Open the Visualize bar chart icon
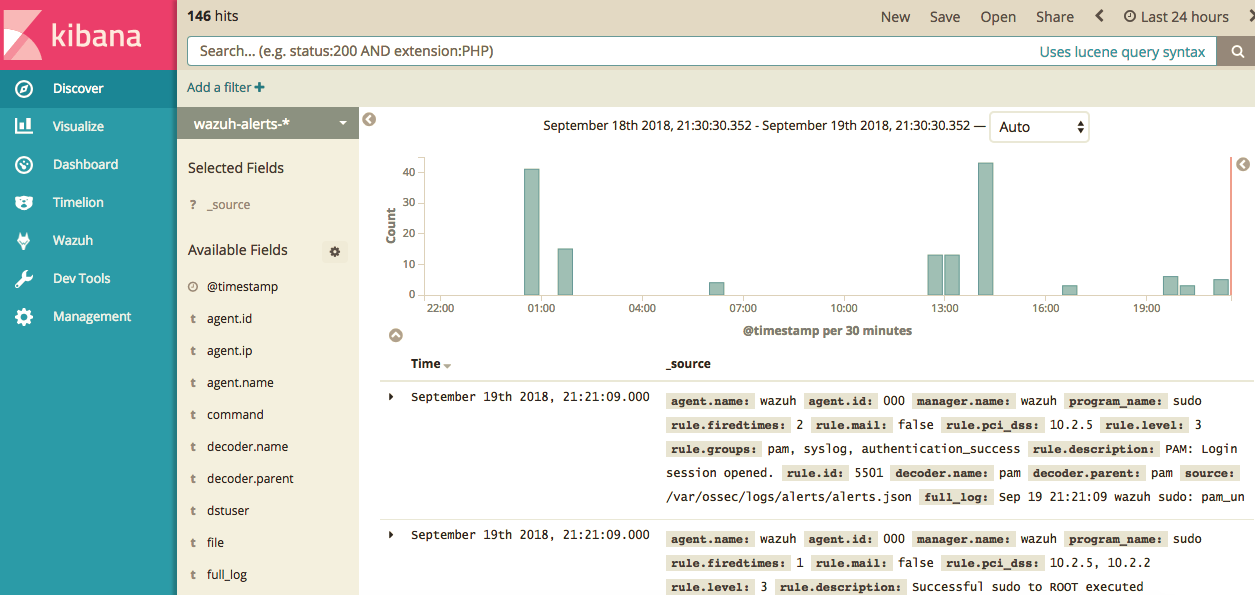 pos(23,127)
